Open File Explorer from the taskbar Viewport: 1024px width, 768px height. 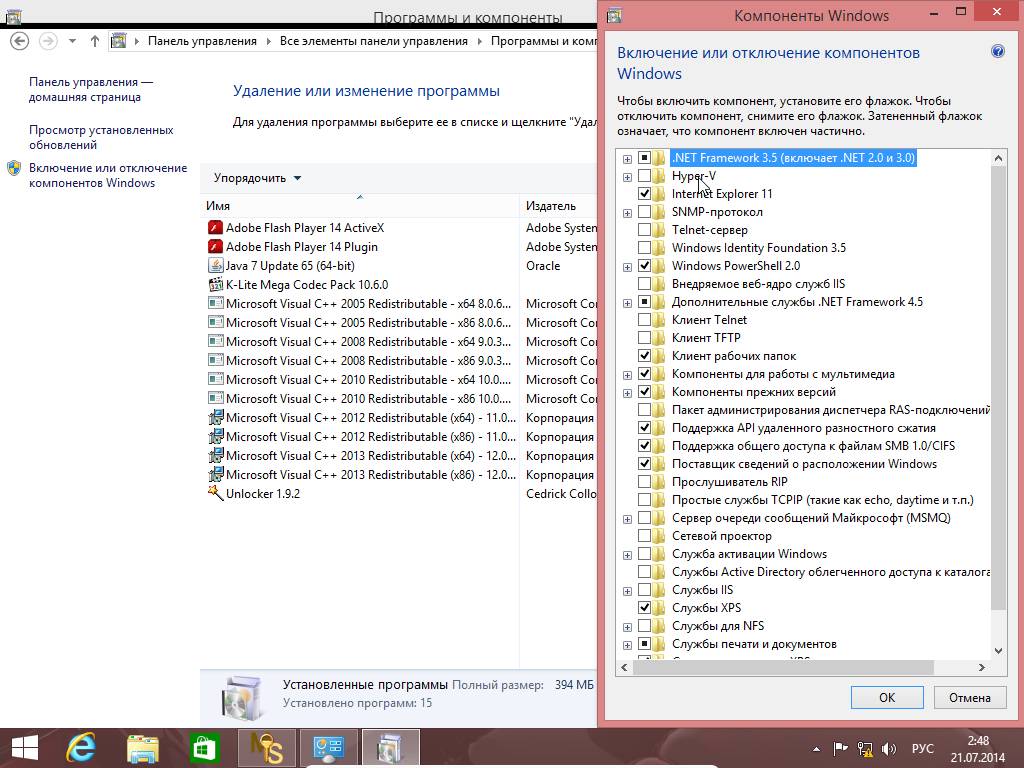pos(143,747)
